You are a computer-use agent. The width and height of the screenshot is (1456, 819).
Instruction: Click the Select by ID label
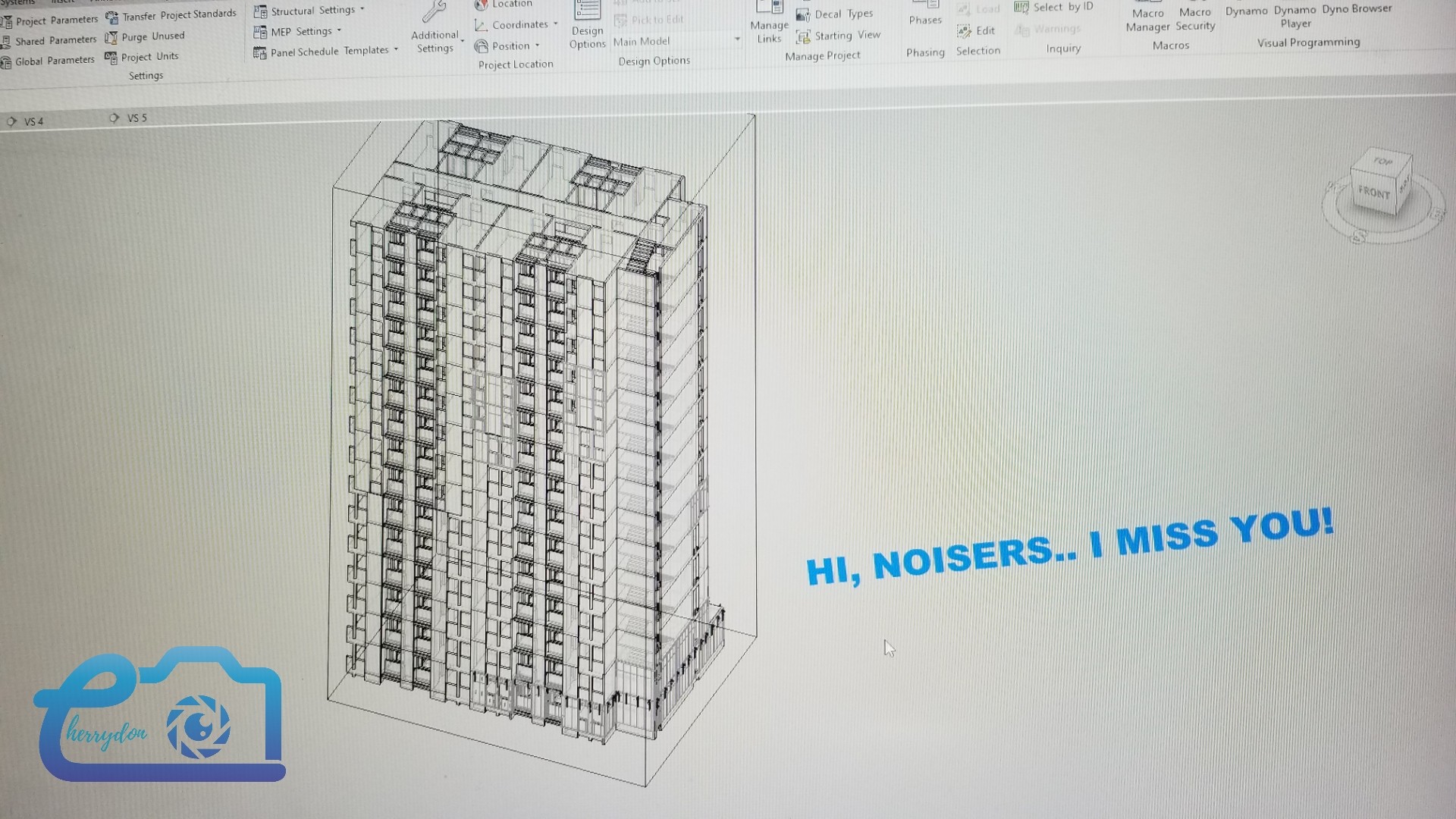pos(1063,7)
